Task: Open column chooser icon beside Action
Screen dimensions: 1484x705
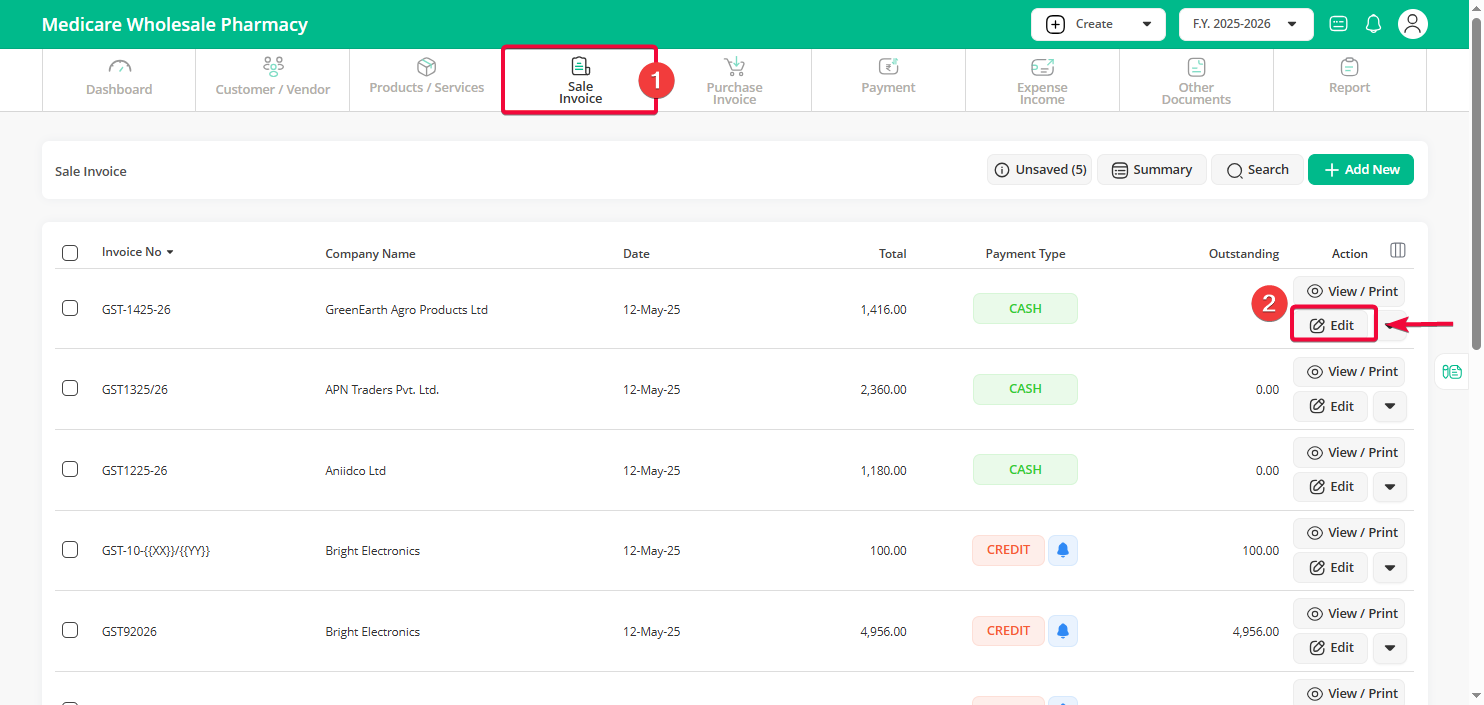Action: [x=1398, y=250]
